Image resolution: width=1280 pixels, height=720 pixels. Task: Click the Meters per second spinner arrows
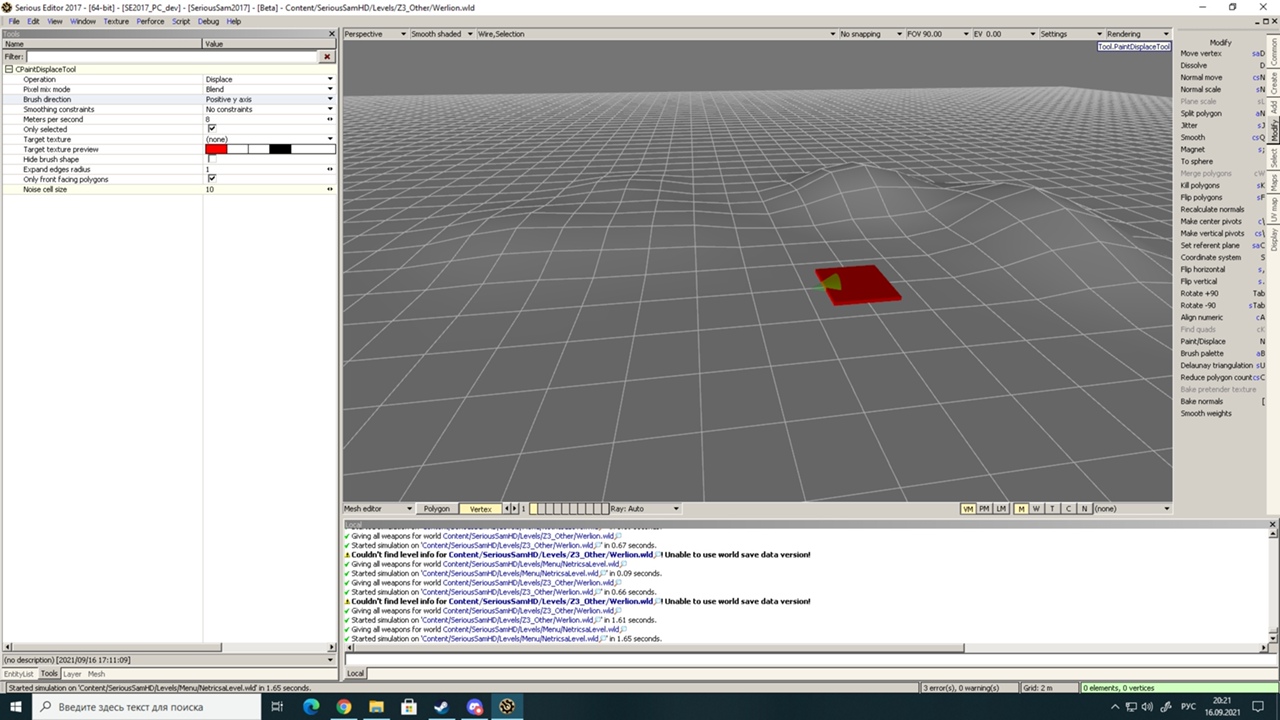[x=330, y=119]
